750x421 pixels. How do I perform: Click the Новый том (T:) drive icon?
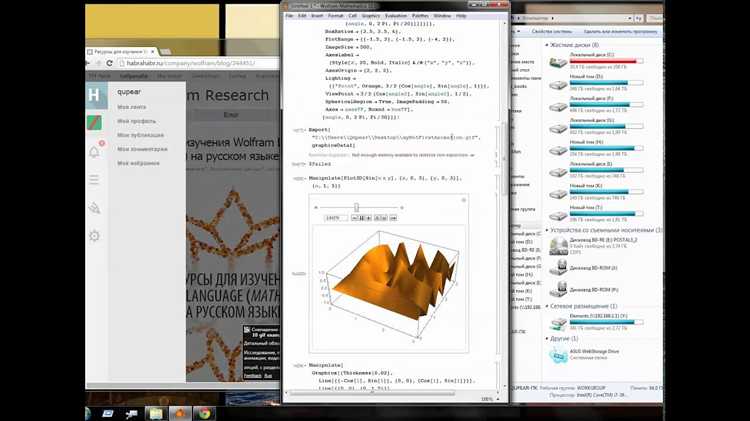pyautogui.click(x=558, y=216)
